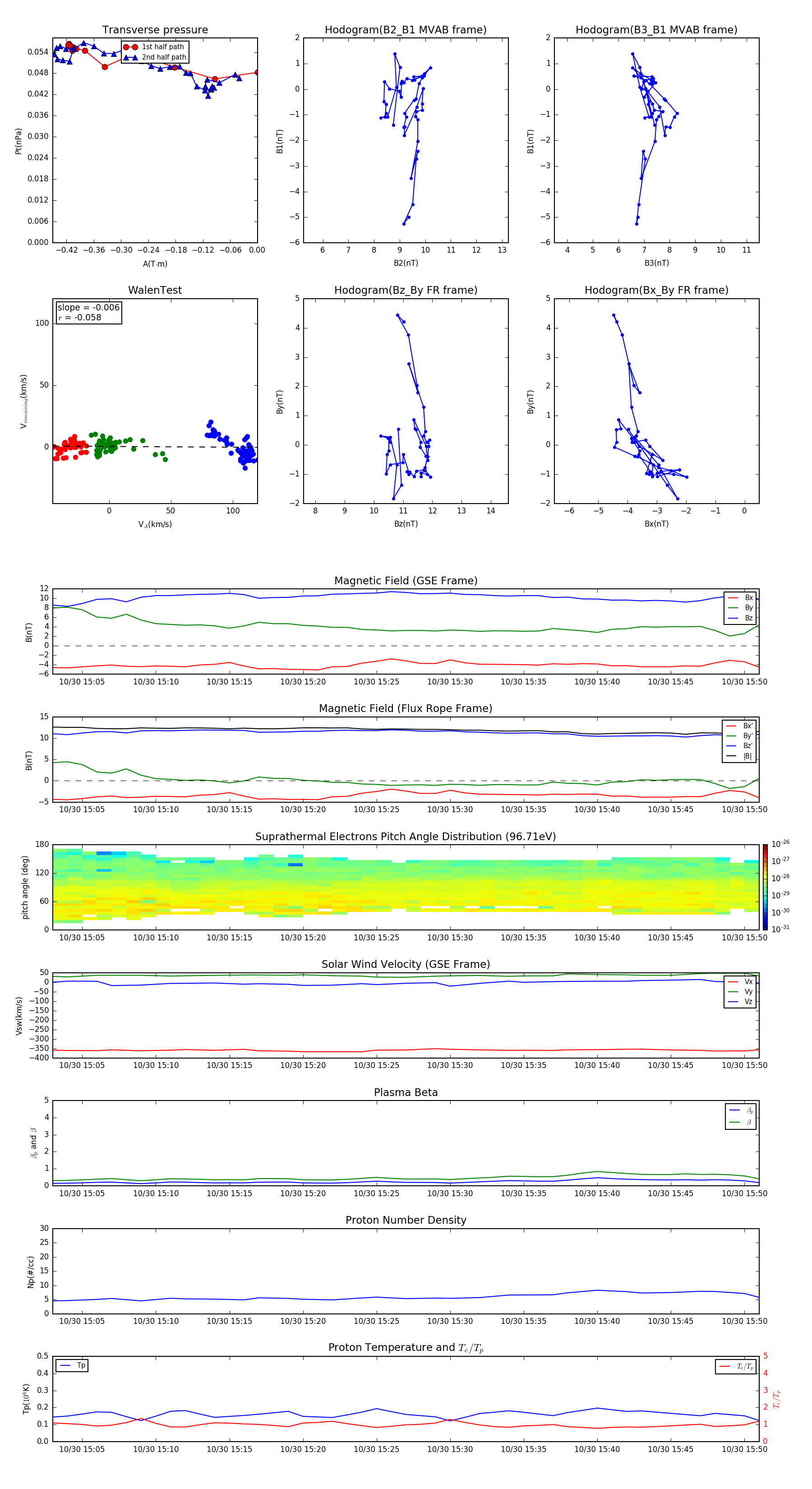Click the 'WalenTest' plot title
The height and width of the screenshot is (1489, 812).
155,290
